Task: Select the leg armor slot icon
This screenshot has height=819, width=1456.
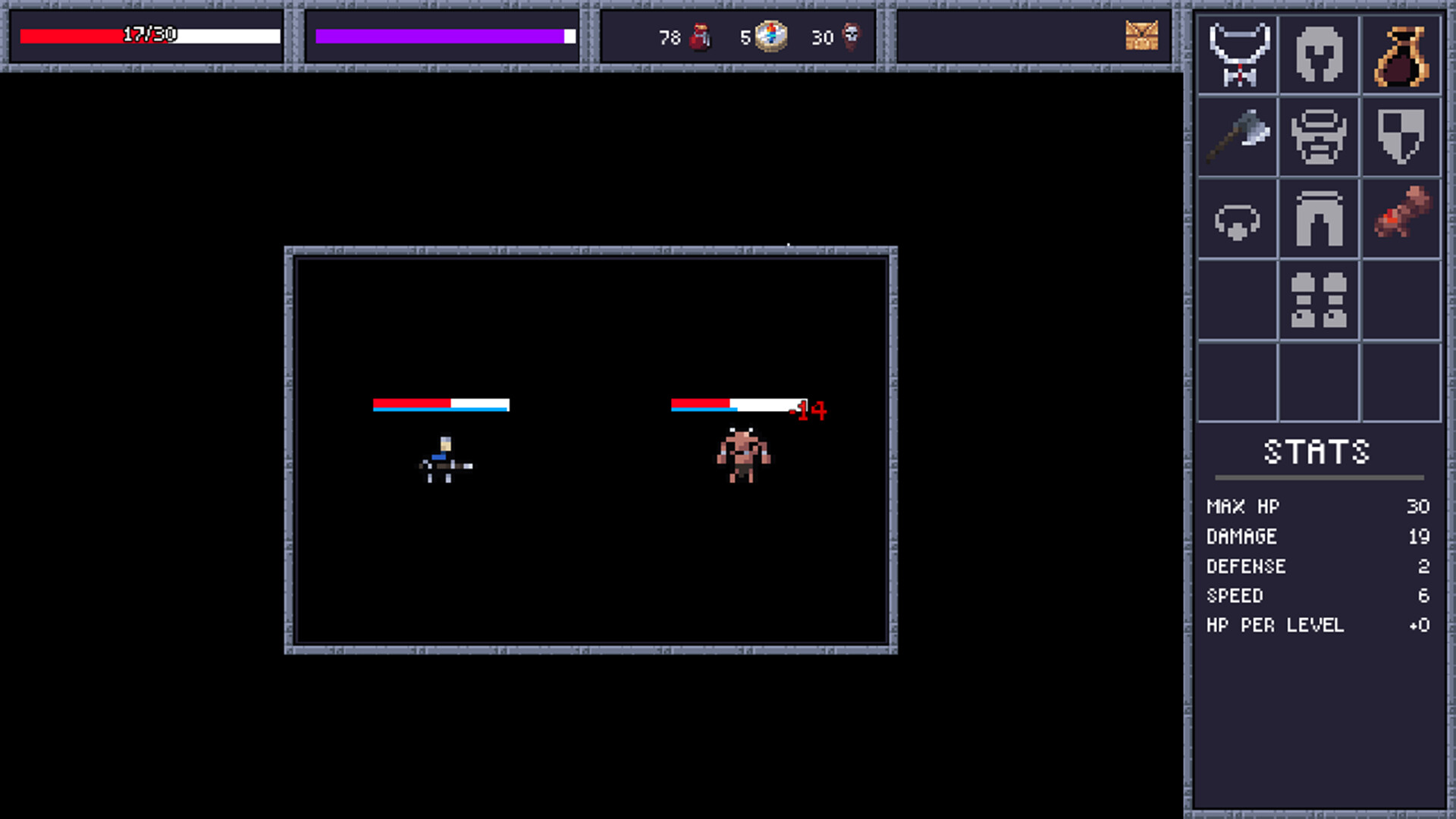Action: pos(1319,220)
